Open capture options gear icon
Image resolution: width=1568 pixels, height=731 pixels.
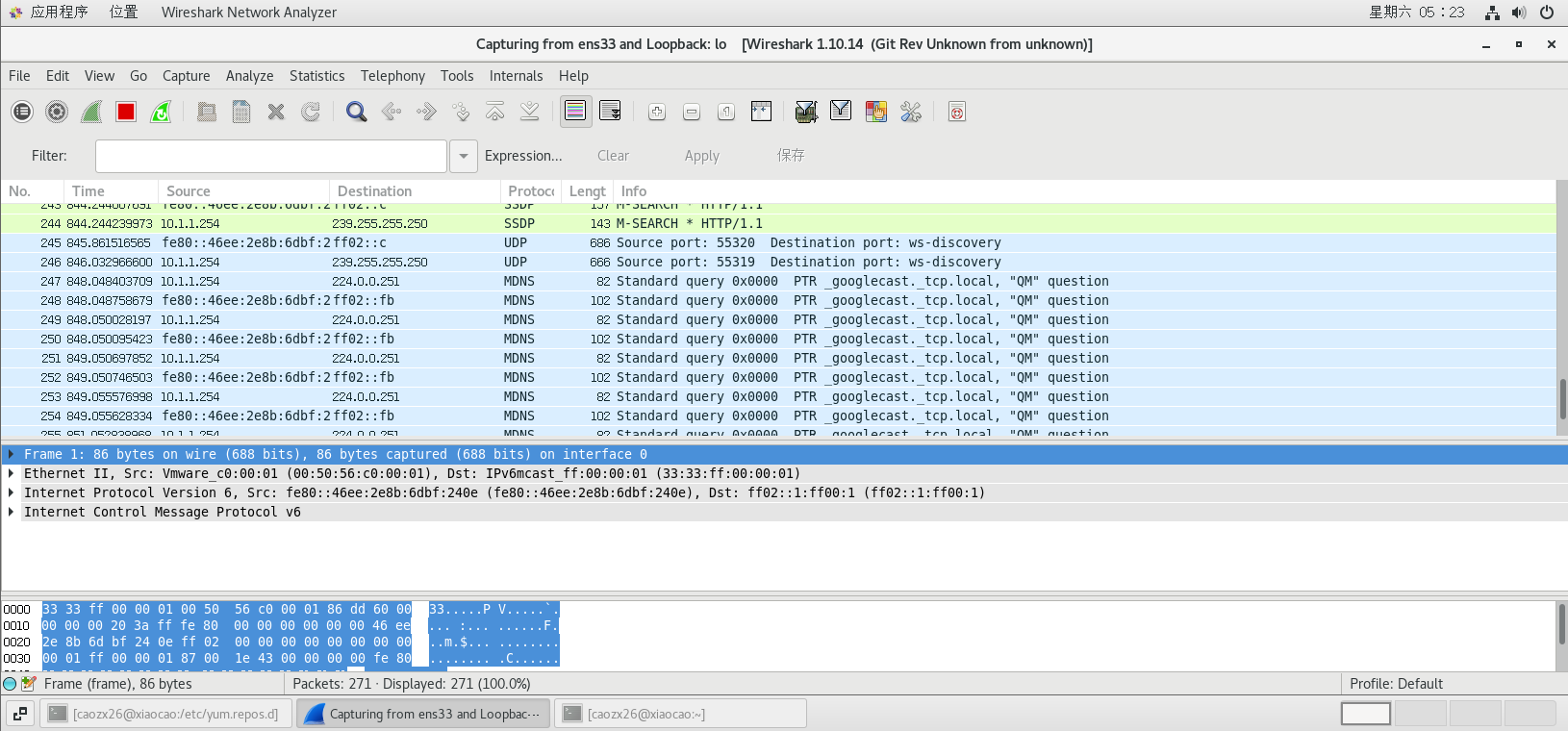(57, 112)
